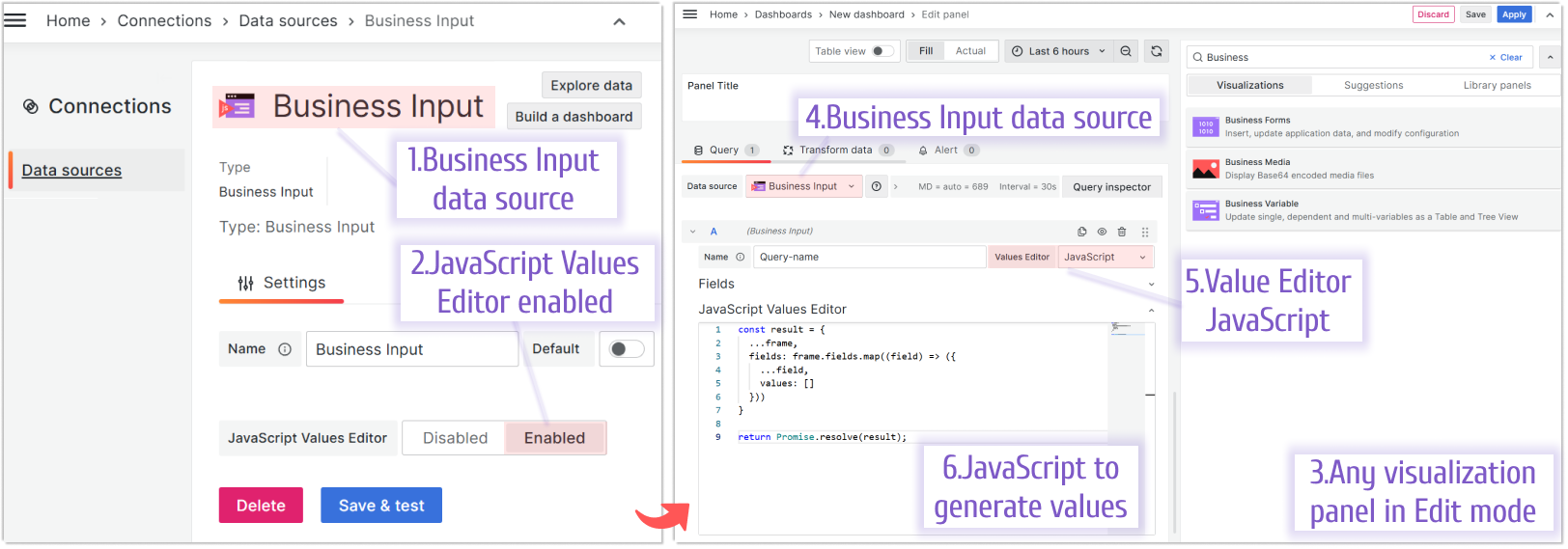This screenshot has width=1568, height=549.
Task: Click the refresh dashboard icon
Action: 1156,51
